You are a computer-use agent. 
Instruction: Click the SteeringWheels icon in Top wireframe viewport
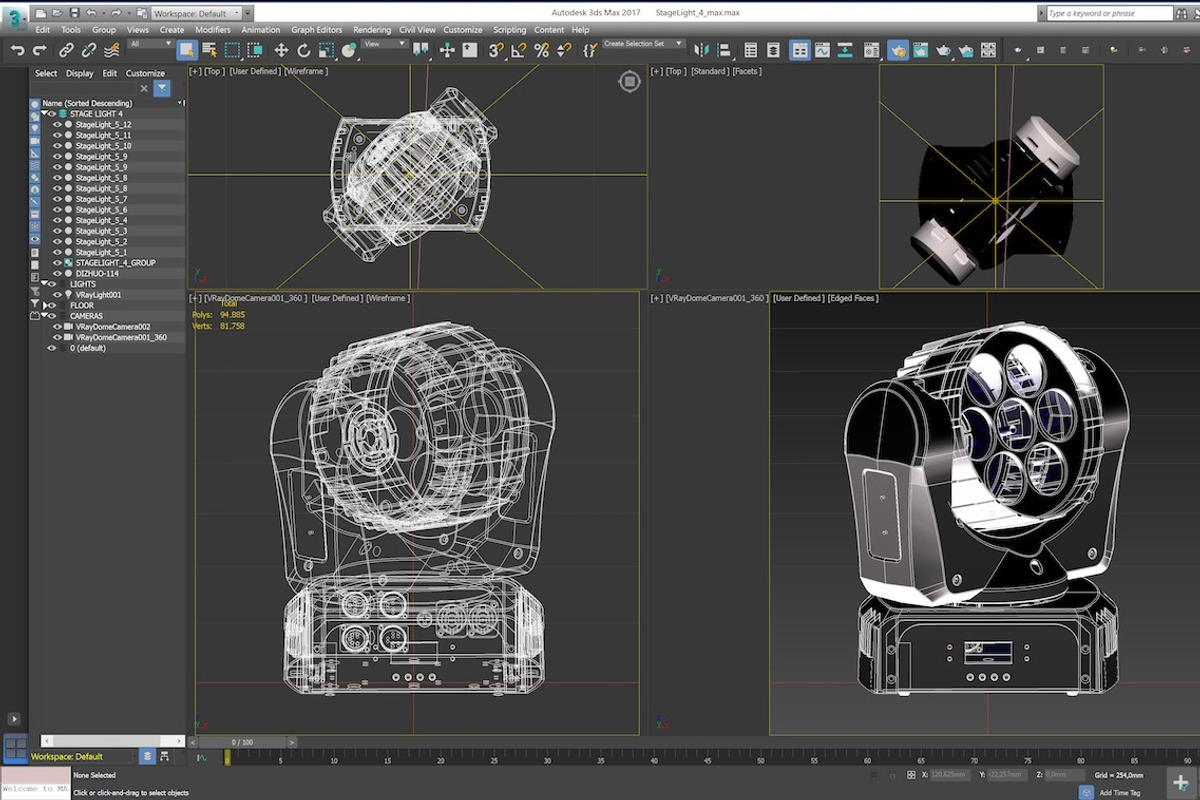coord(629,82)
